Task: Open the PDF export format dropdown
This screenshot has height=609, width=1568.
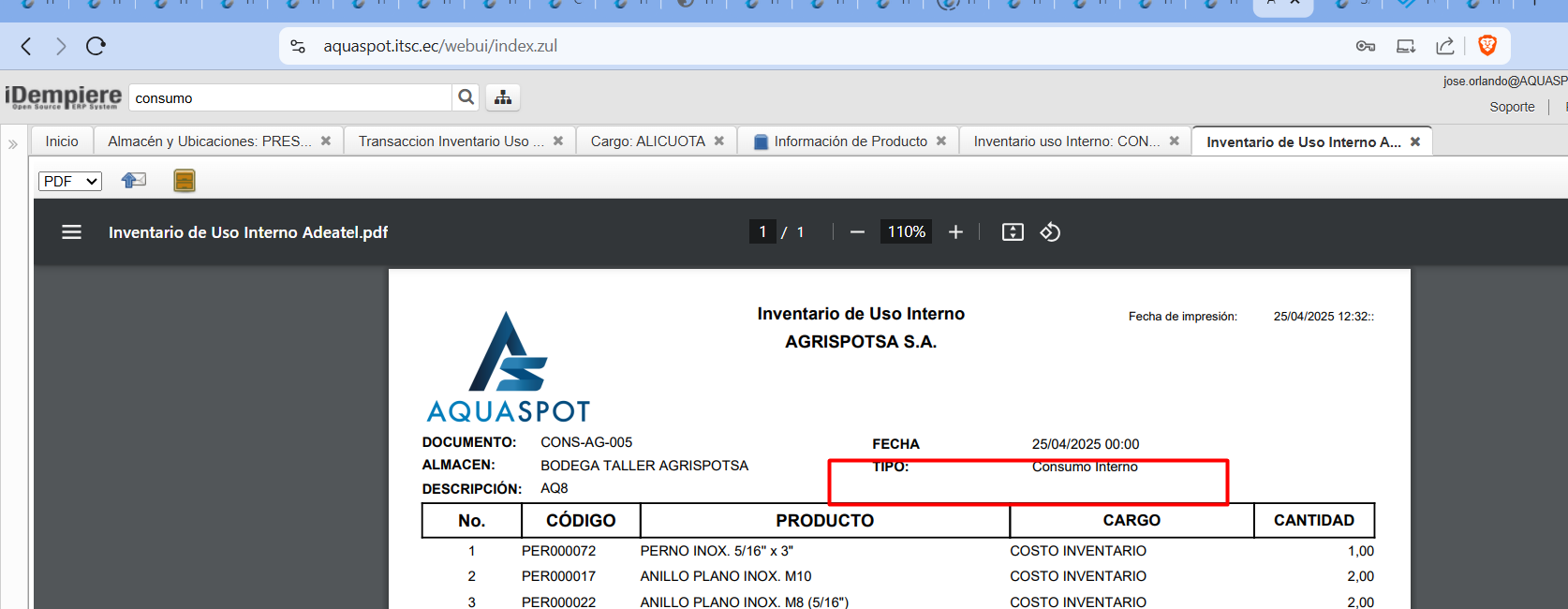Action: tap(70, 181)
